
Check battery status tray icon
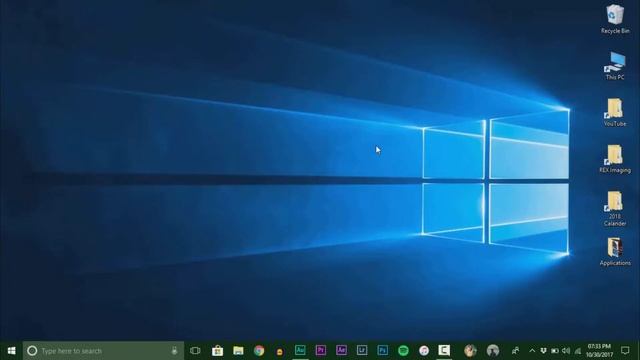555,351
